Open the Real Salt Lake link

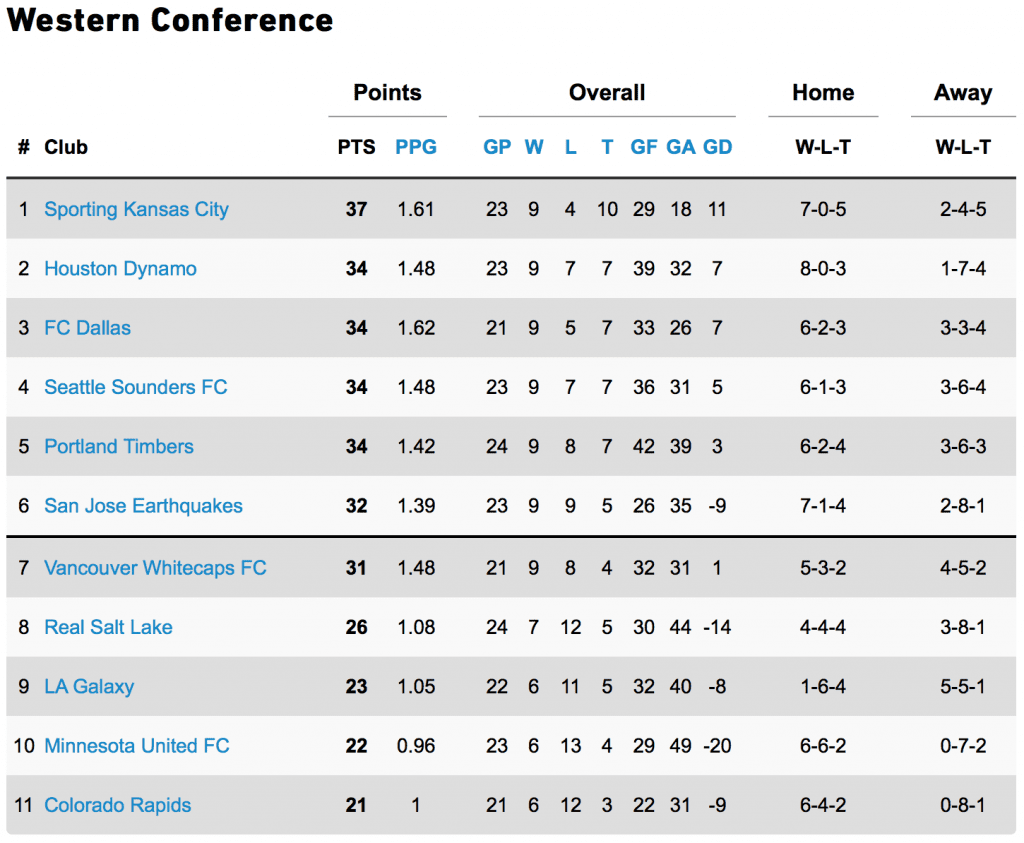click(108, 628)
